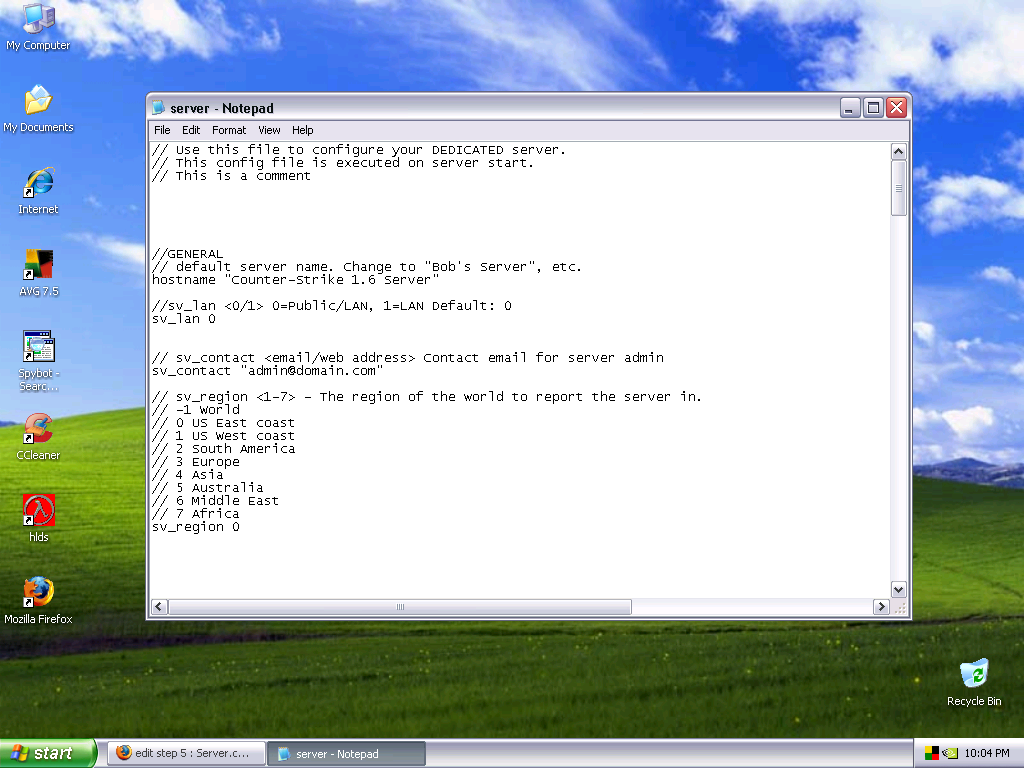Screen dimensions: 1024x768
Task: Click the '// 2 South America' line
Action: pyautogui.click(x=223, y=449)
